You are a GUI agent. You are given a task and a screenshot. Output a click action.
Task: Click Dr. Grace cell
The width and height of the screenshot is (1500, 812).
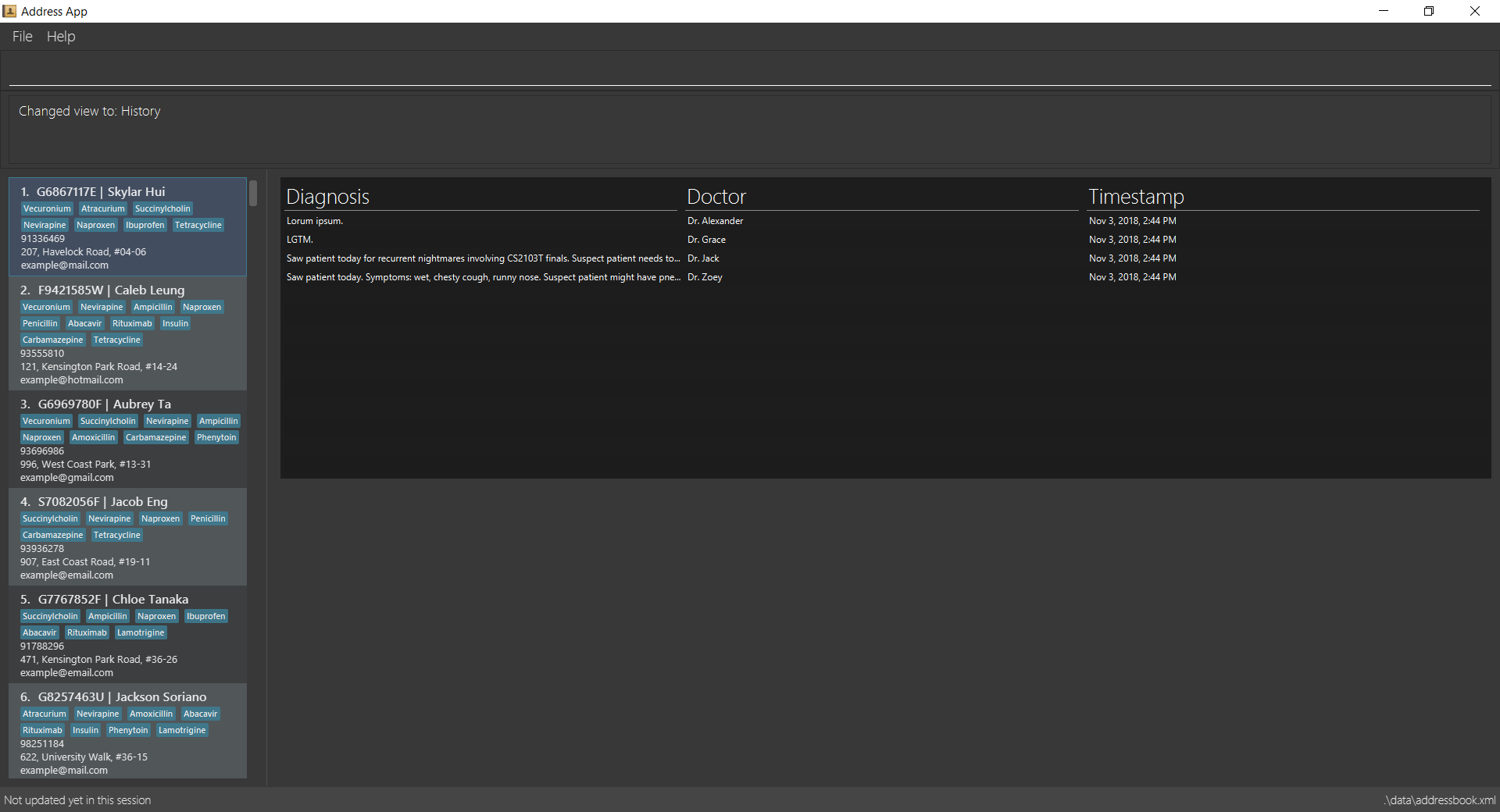click(706, 240)
